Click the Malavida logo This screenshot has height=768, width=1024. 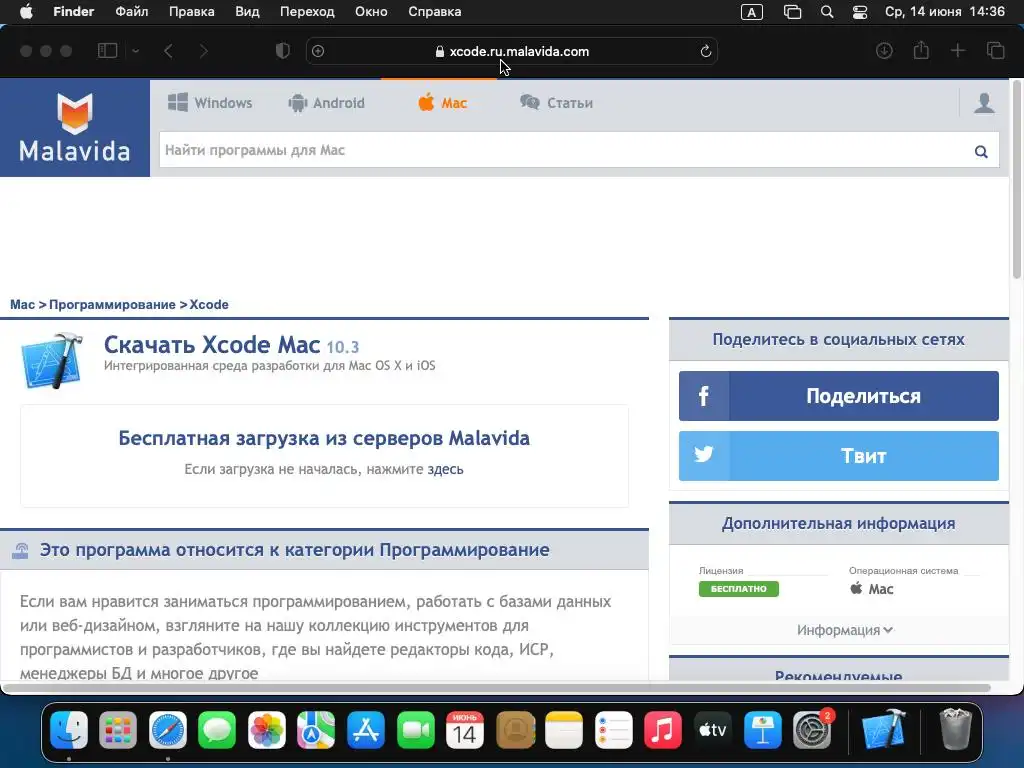click(x=74, y=128)
